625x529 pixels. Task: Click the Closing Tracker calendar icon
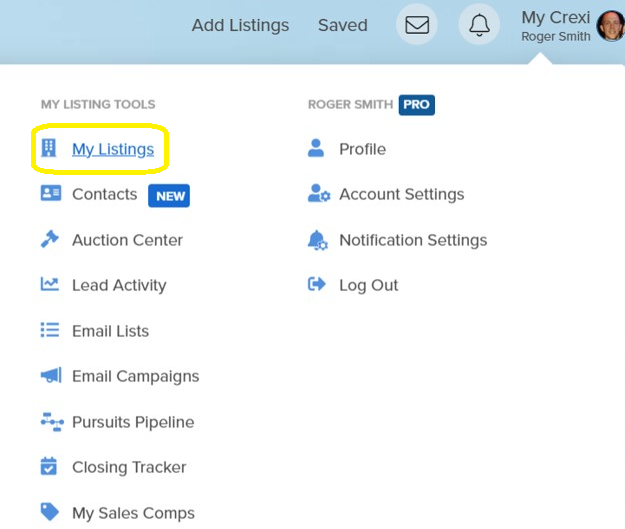tap(50, 467)
